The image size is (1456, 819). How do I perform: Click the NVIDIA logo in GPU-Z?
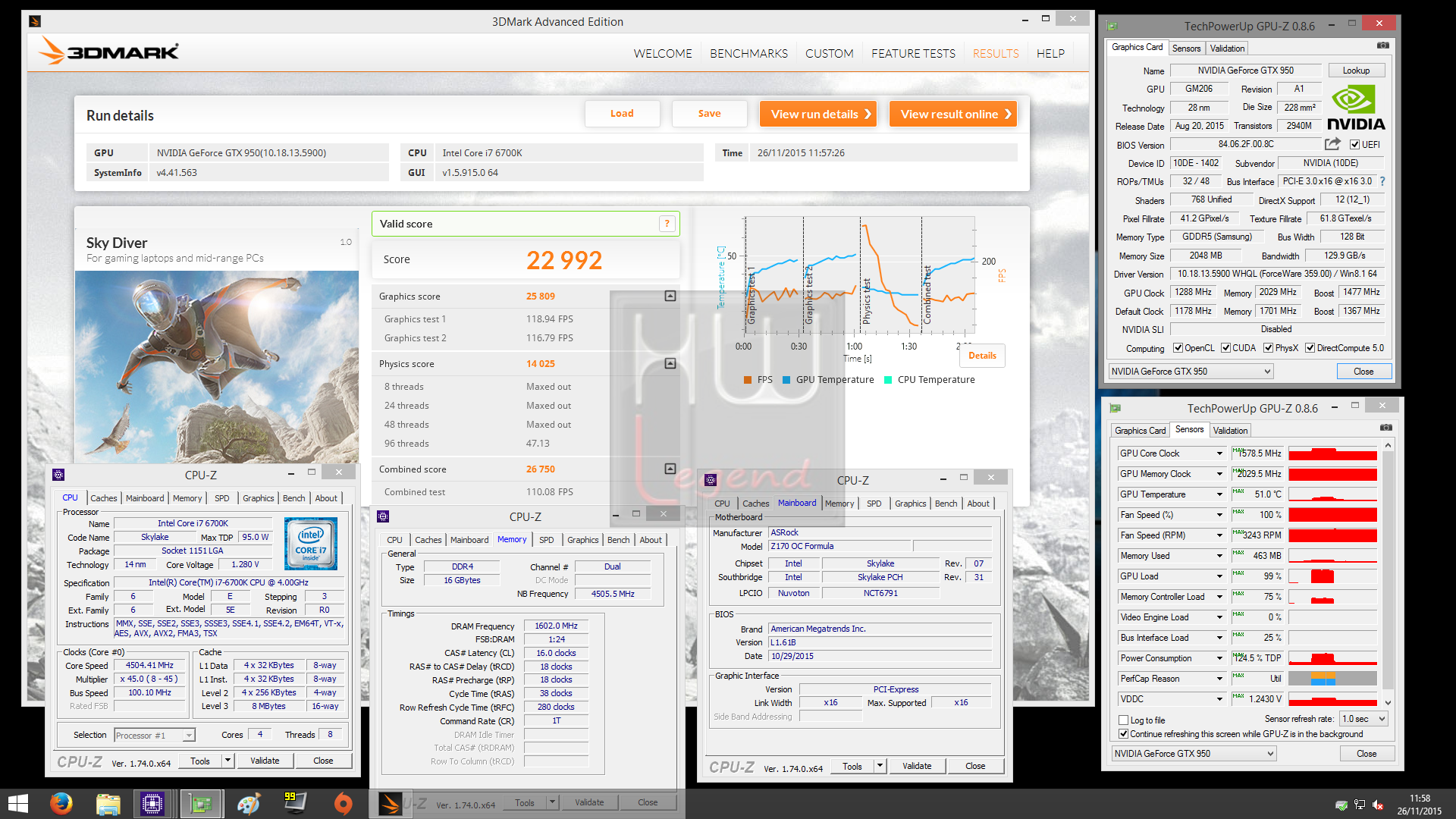[x=1356, y=108]
